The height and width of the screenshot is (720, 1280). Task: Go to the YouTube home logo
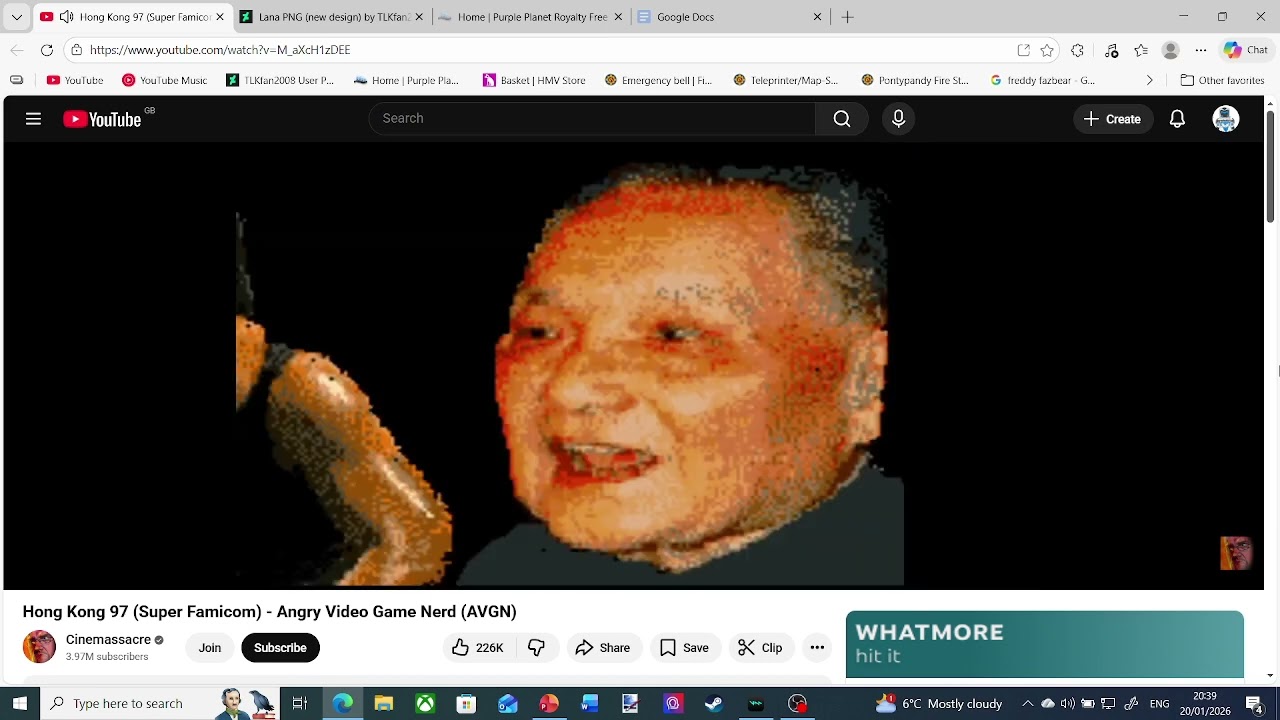[103, 119]
